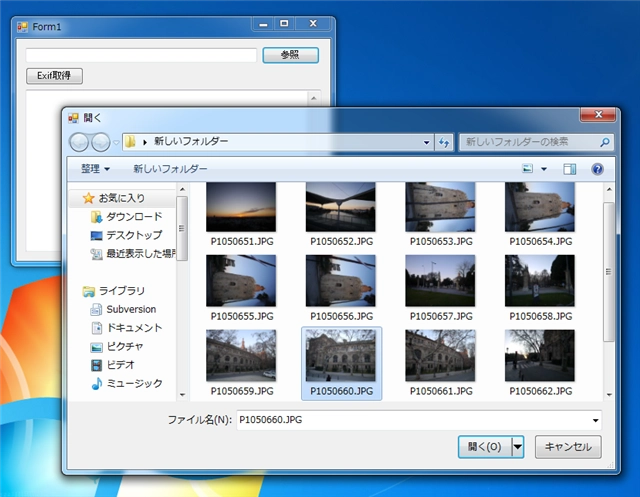Open the ビデオ library
Image resolution: width=640 pixels, height=497 pixels.
120,365
